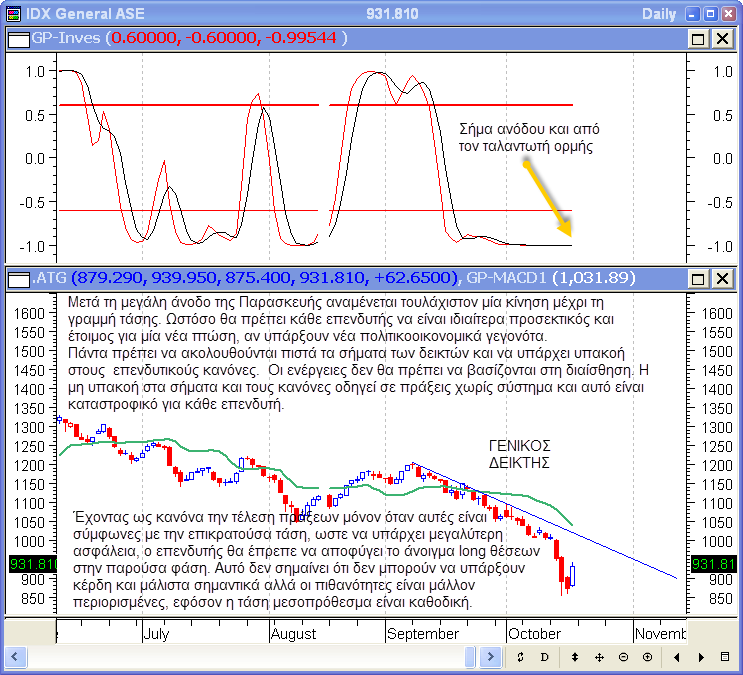The image size is (743, 675).
Task: Open the chart list icon at far right
Action: click(725, 657)
